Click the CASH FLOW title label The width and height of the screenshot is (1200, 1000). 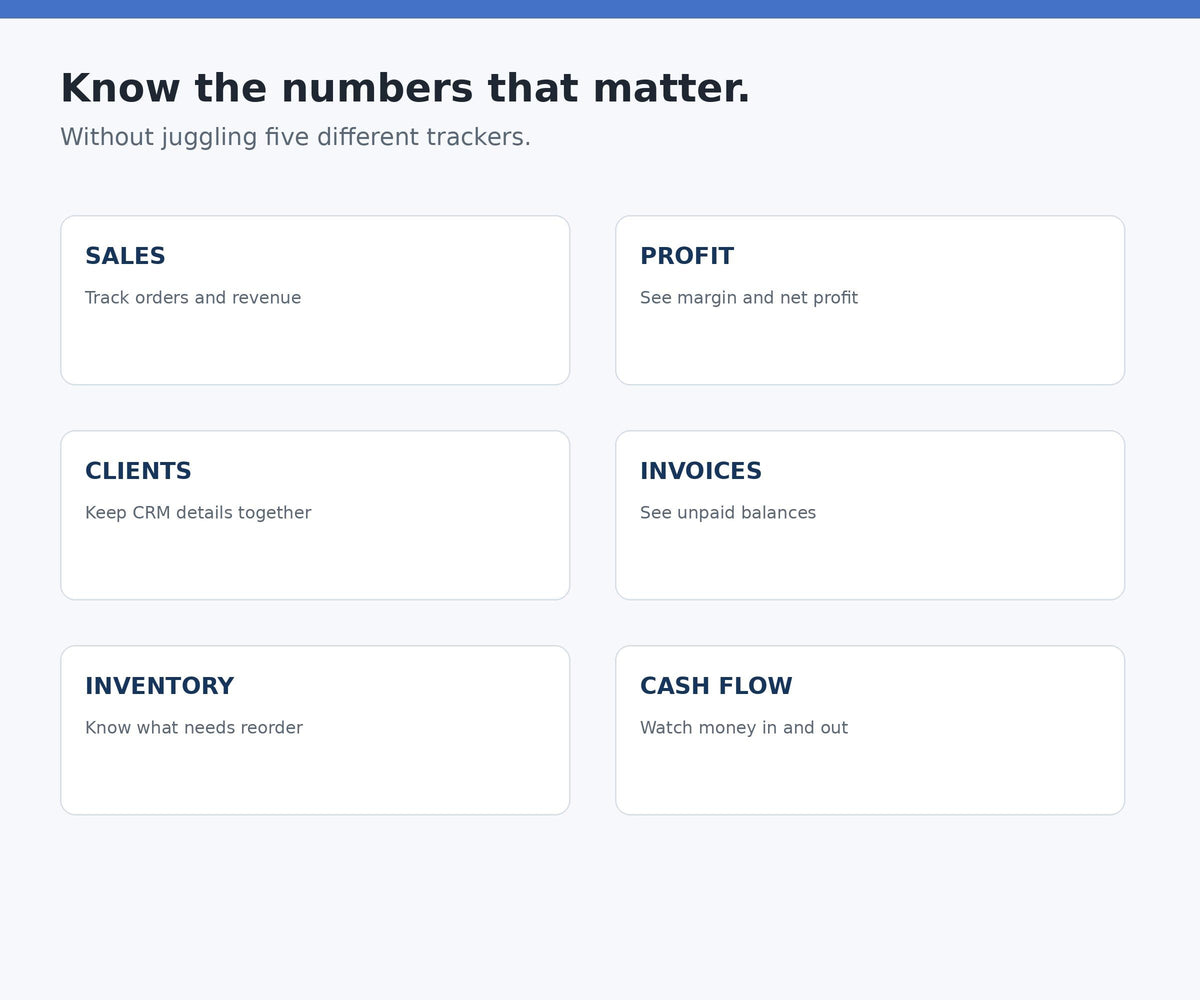[x=716, y=687]
